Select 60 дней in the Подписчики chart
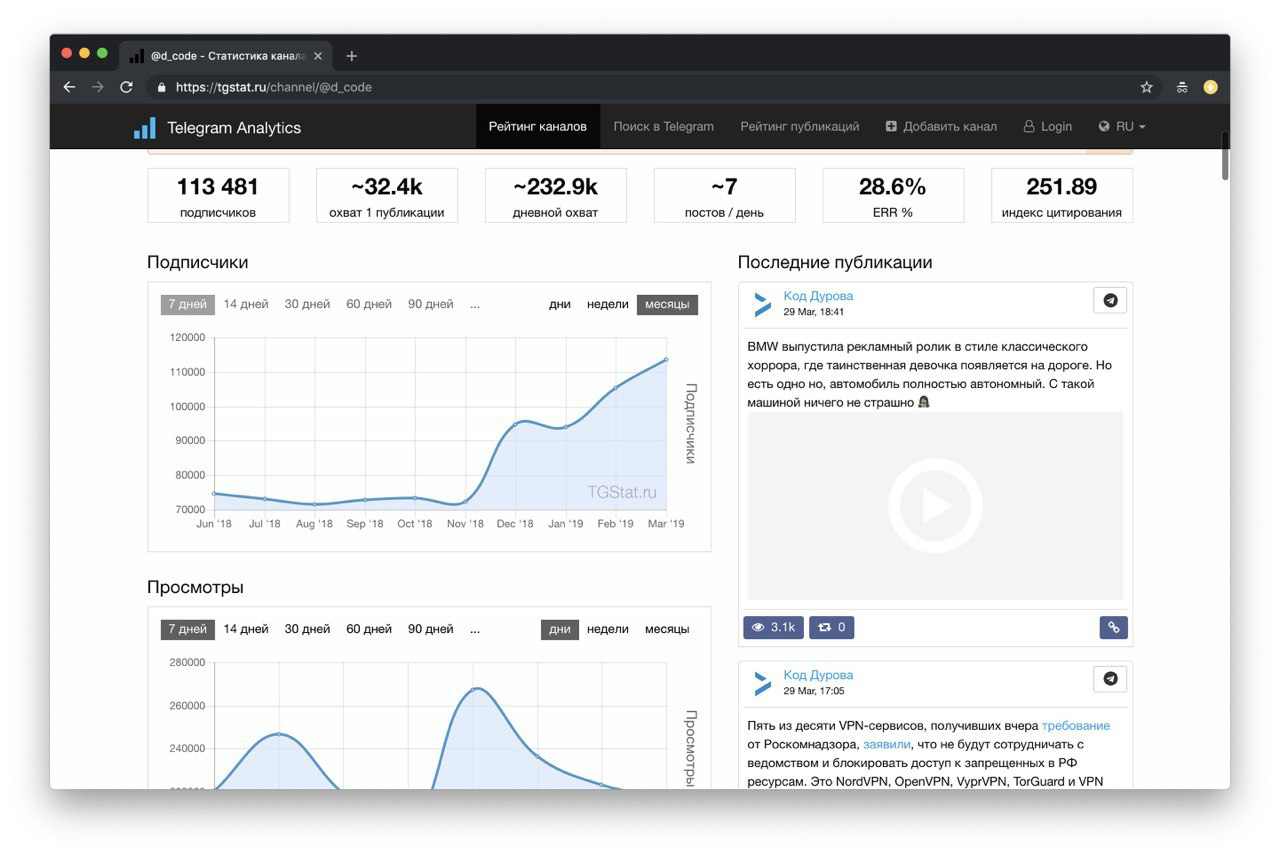The image size is (1280, 855). 369,304
